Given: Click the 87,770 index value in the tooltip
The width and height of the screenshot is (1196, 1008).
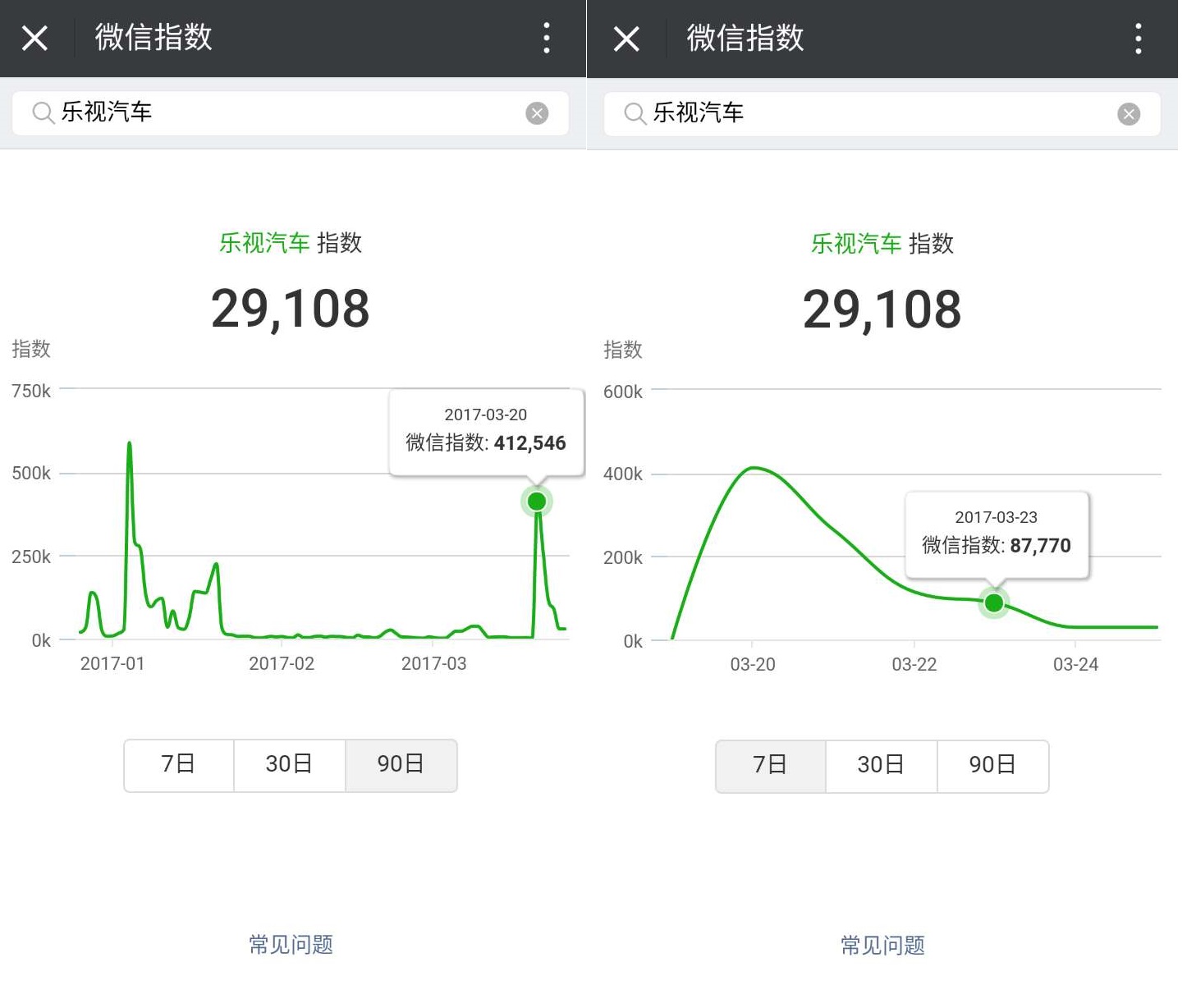Looking at the screenshot, I should pos(1040,546).
